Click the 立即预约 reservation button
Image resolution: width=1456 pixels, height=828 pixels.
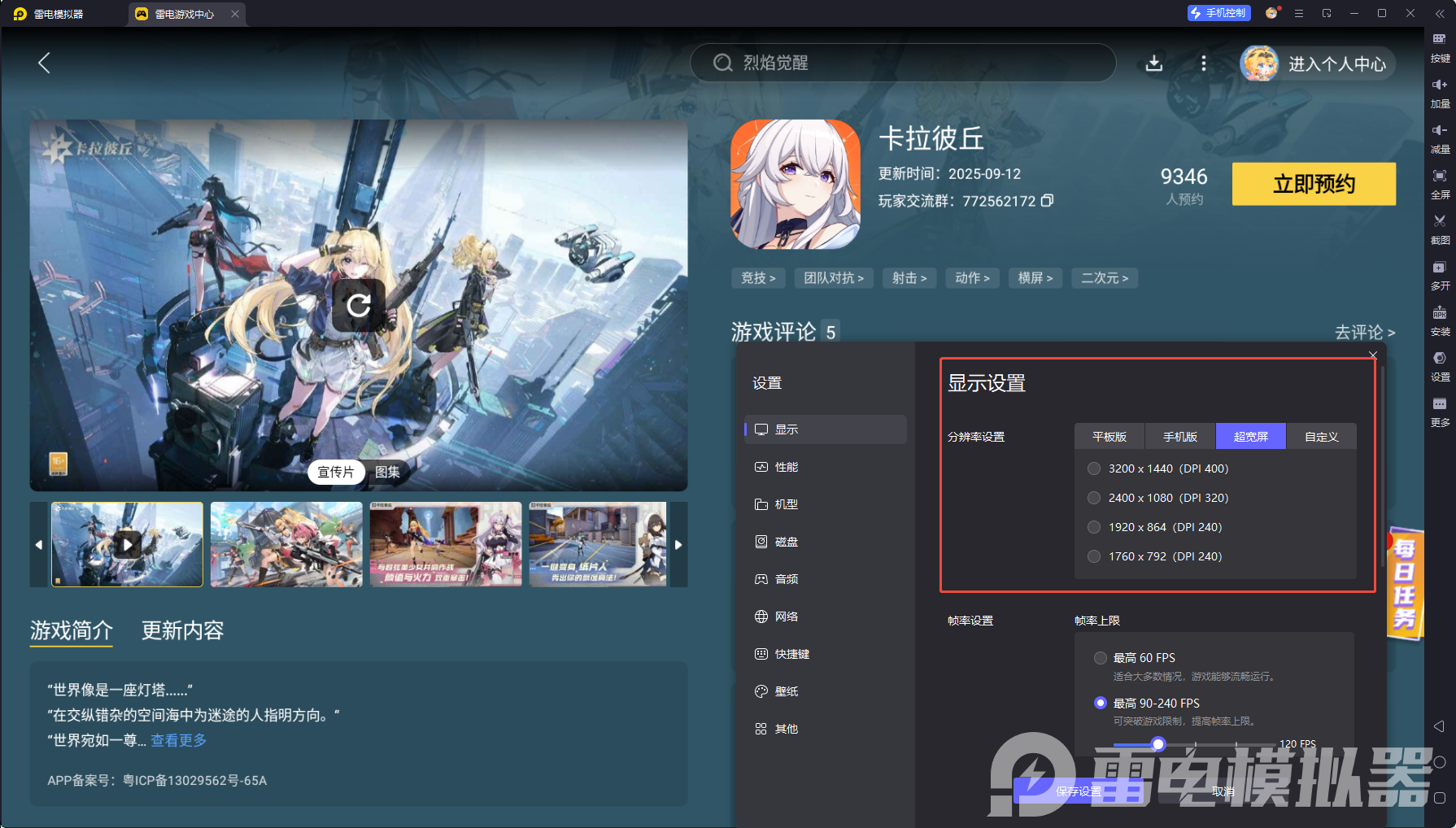1313,184
